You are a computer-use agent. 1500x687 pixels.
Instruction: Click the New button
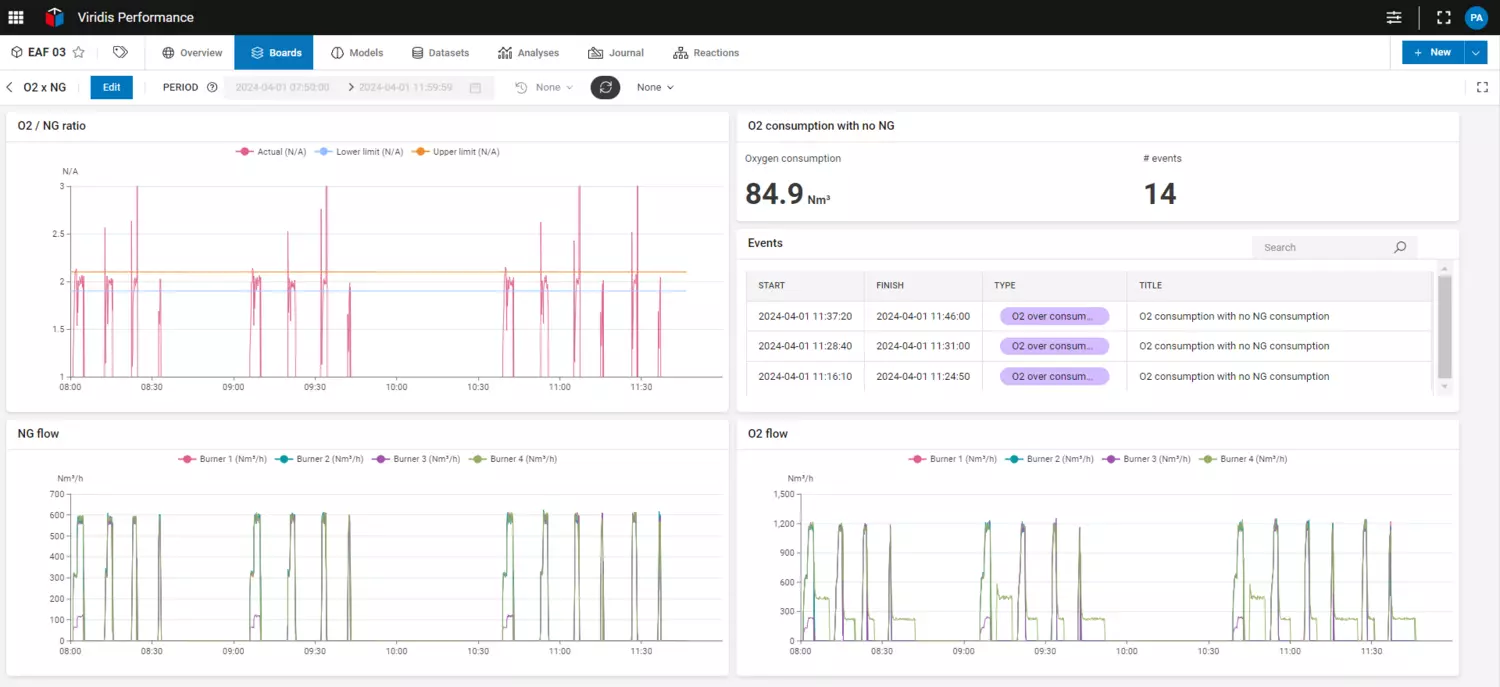click(1431, 53)
